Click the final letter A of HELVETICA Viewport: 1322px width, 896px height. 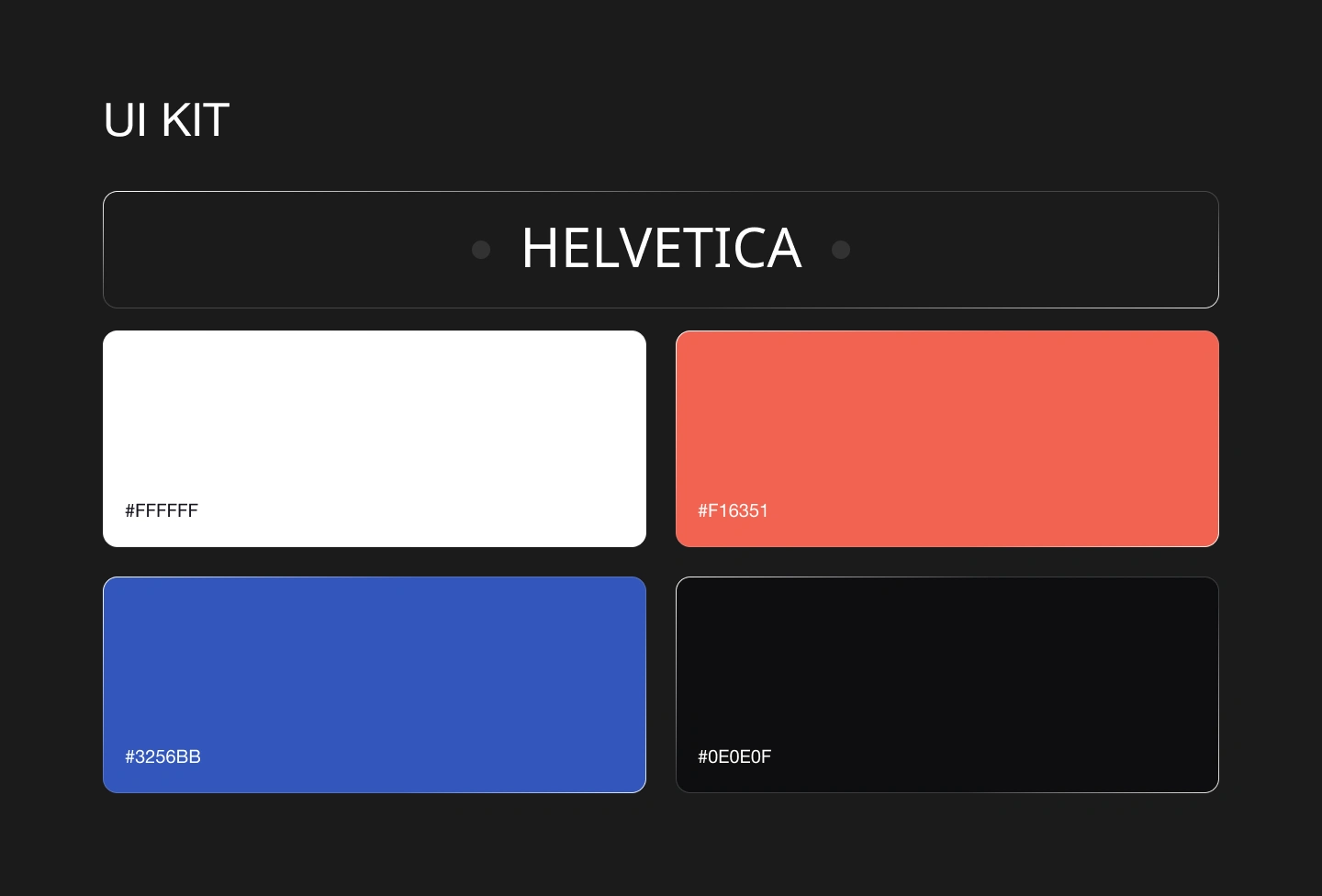[783, 249]
